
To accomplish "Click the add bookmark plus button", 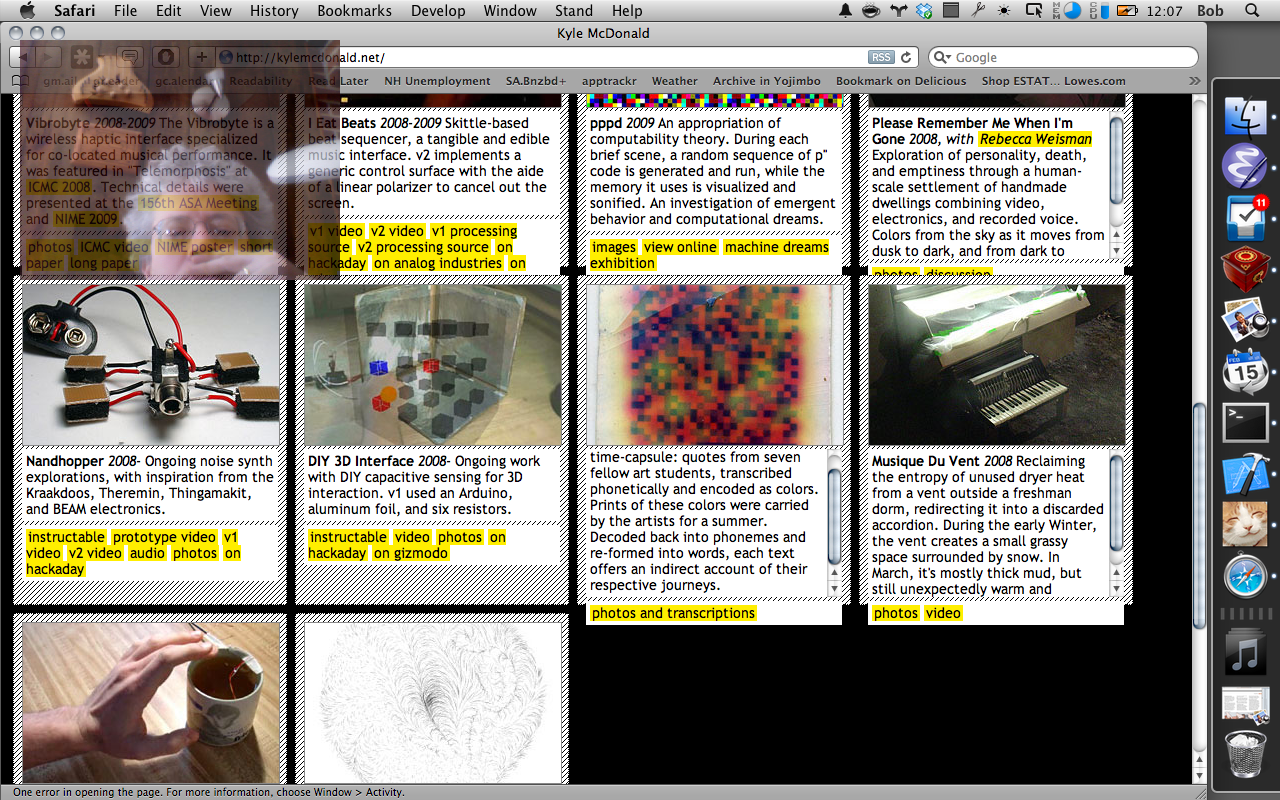I will click(201, 58).
